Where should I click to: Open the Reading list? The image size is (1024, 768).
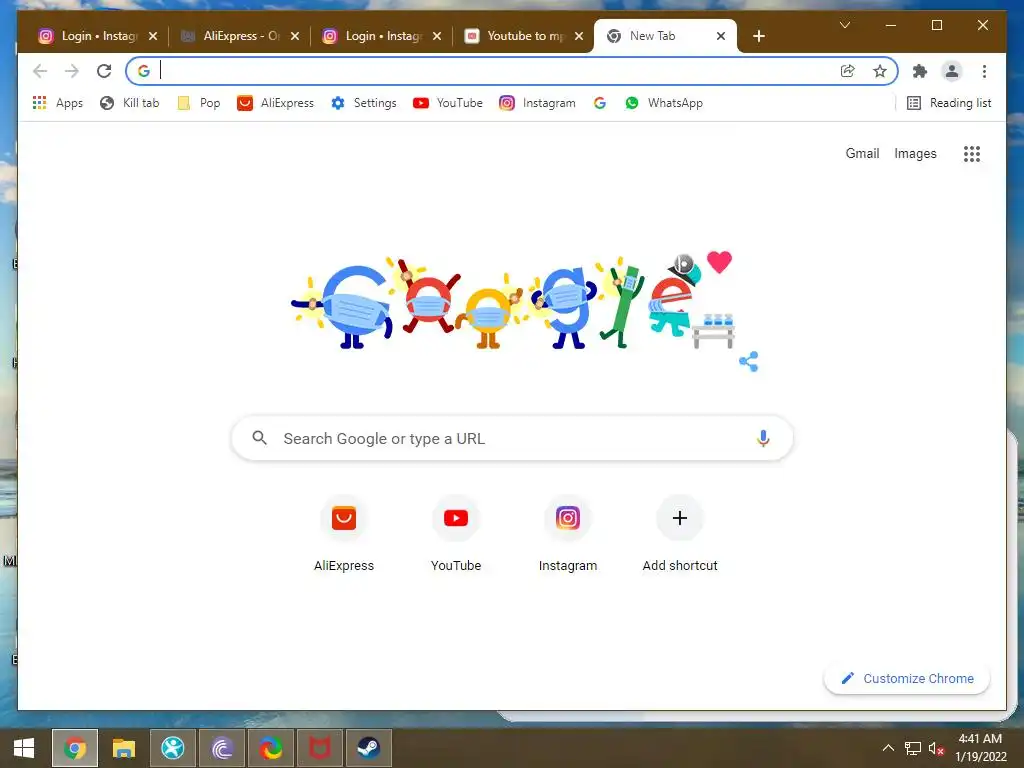950,103
